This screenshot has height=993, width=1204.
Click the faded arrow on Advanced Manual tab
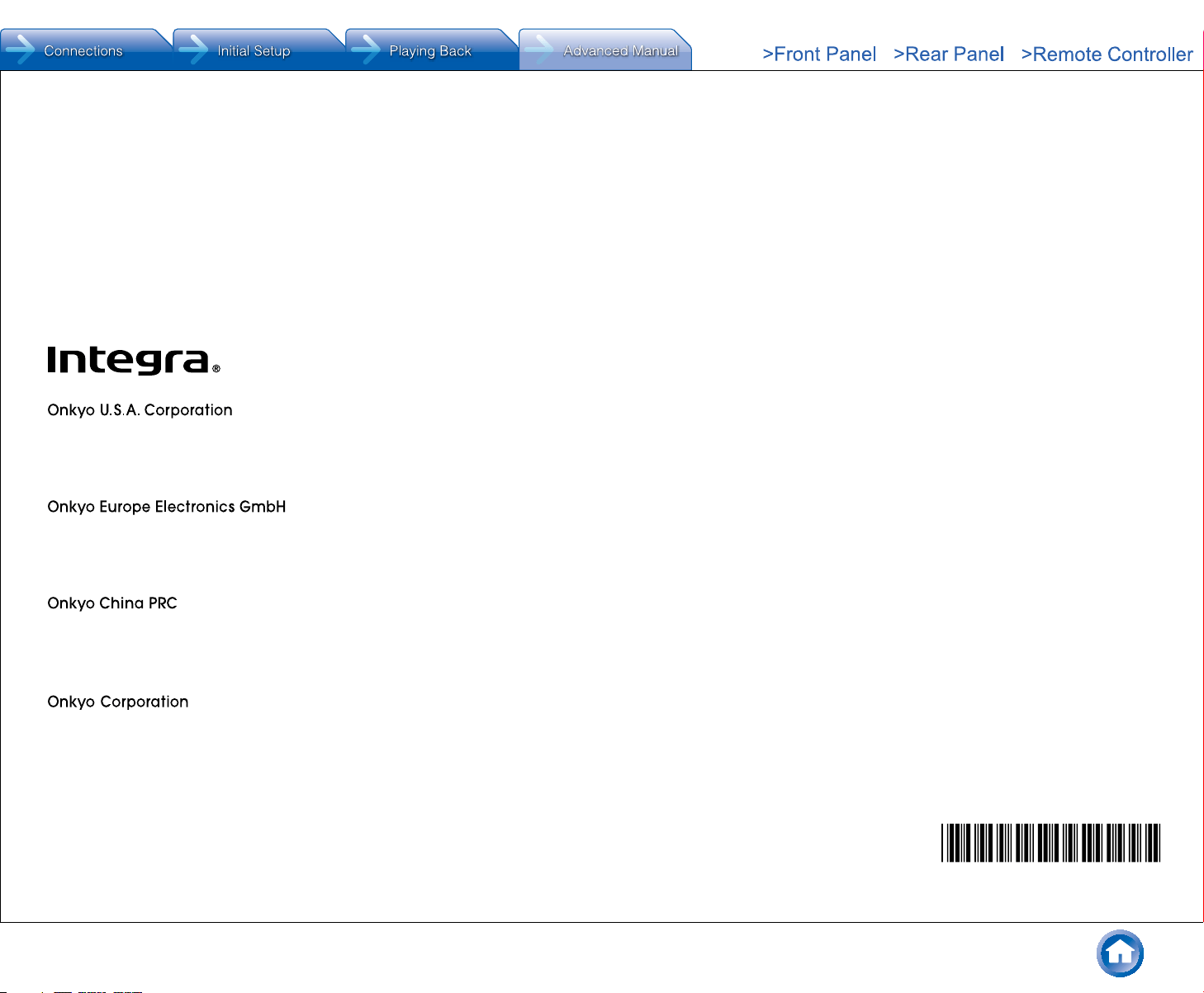(539, 50)
